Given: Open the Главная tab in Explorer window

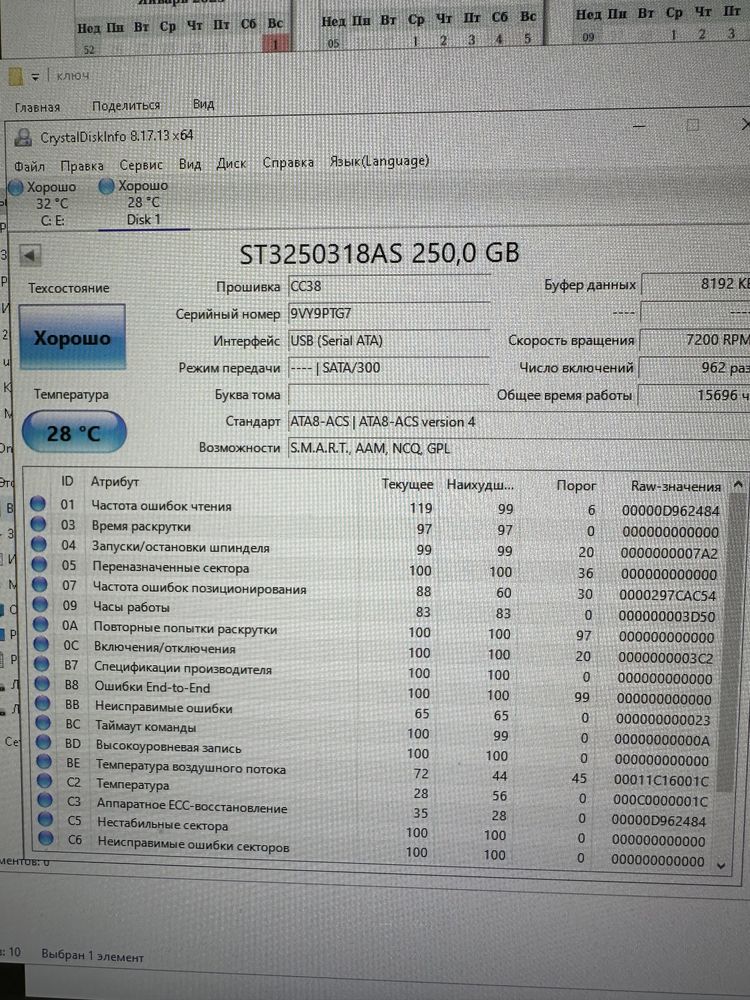Looking at the screenshot, I should click(x=37, y=107).
